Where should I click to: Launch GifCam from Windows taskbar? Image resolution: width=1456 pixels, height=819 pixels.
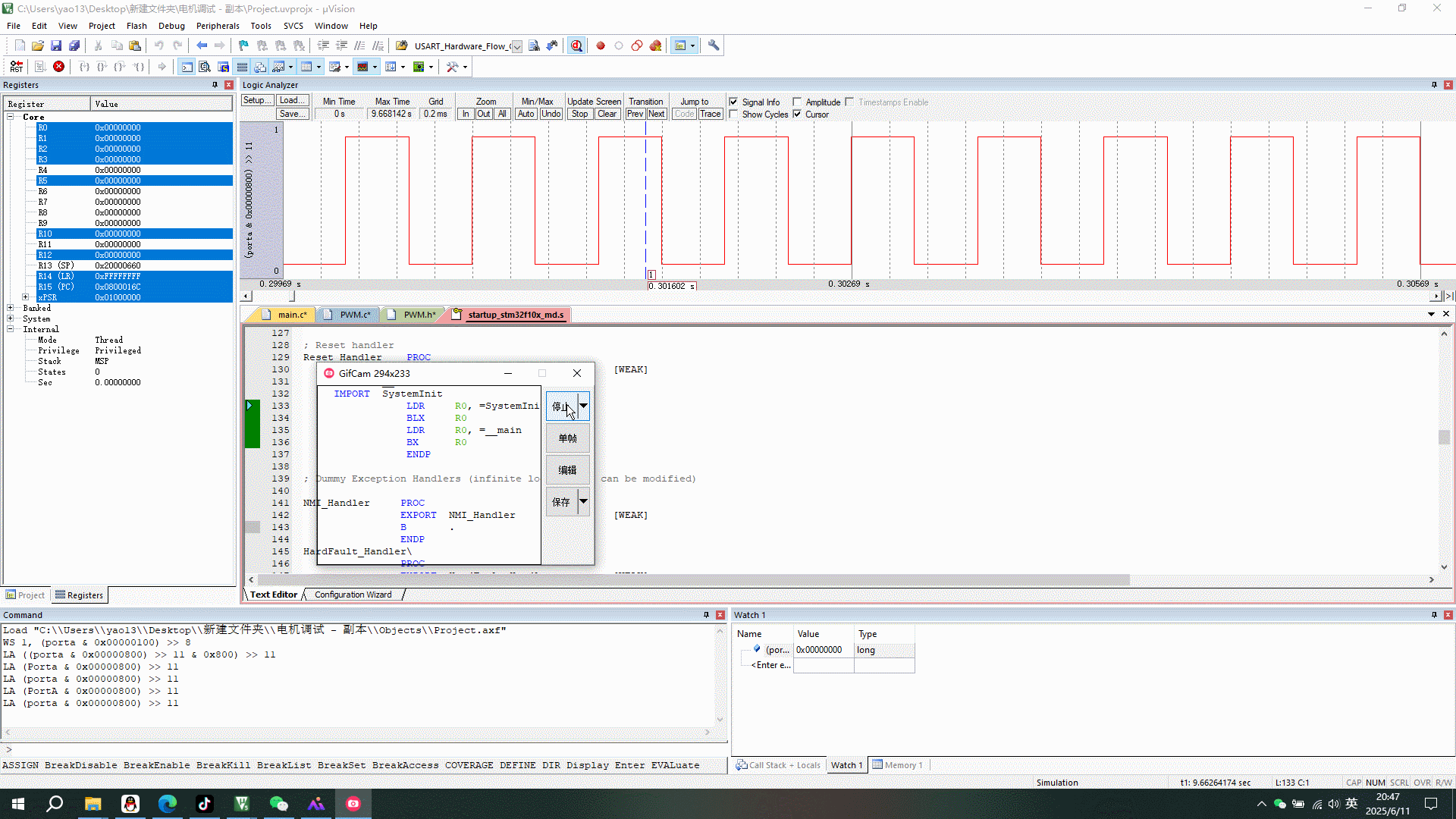point(353,804)
